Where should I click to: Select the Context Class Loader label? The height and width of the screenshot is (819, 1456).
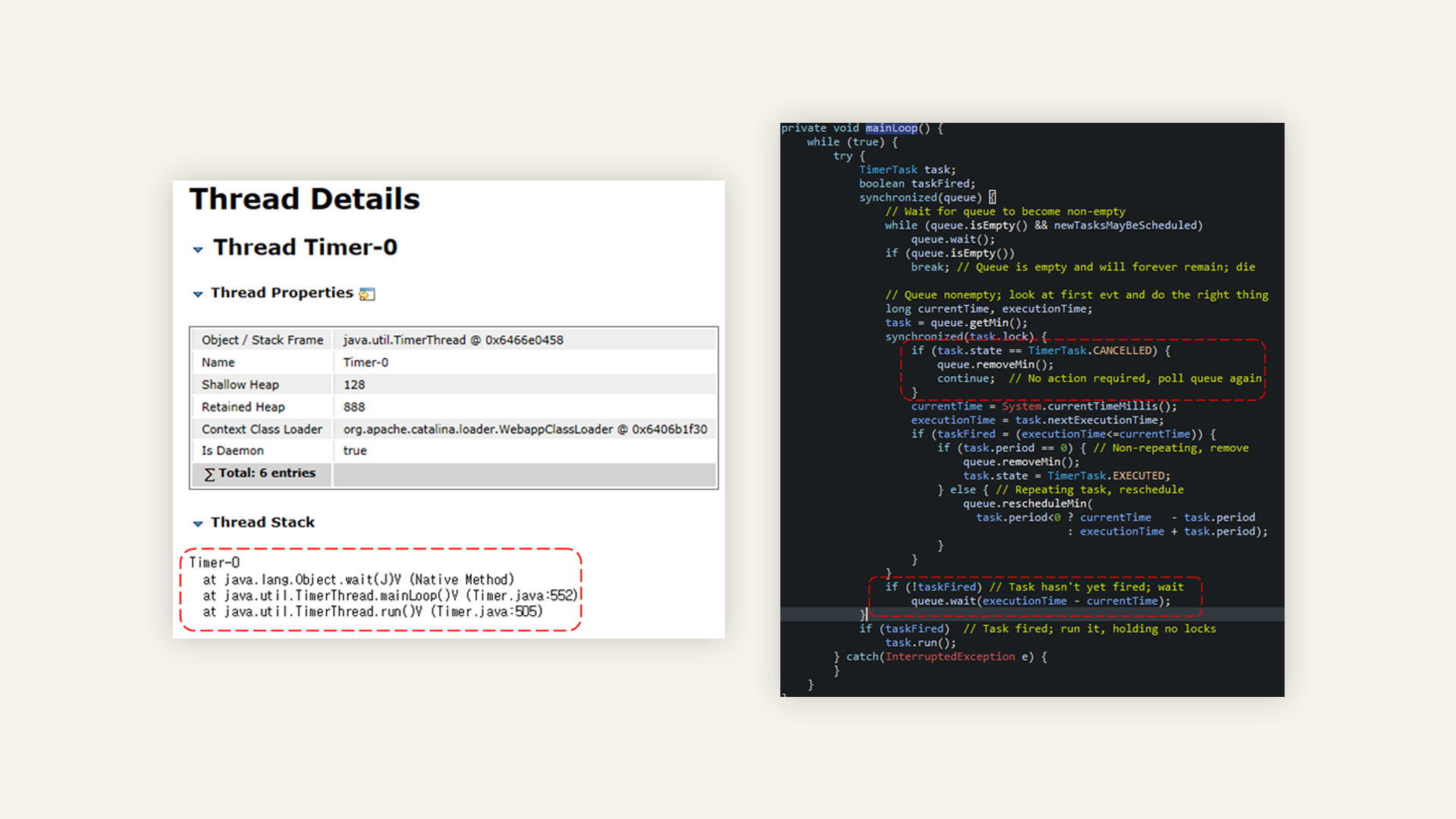[x=262, y=429]
